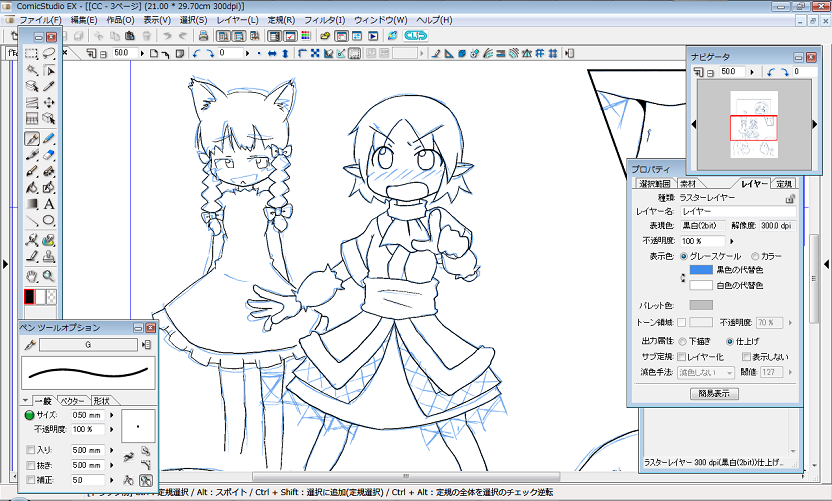This screenshot has width=832, height=501.
Task: Click the G pen preset name button
Action: coord(88,345)
